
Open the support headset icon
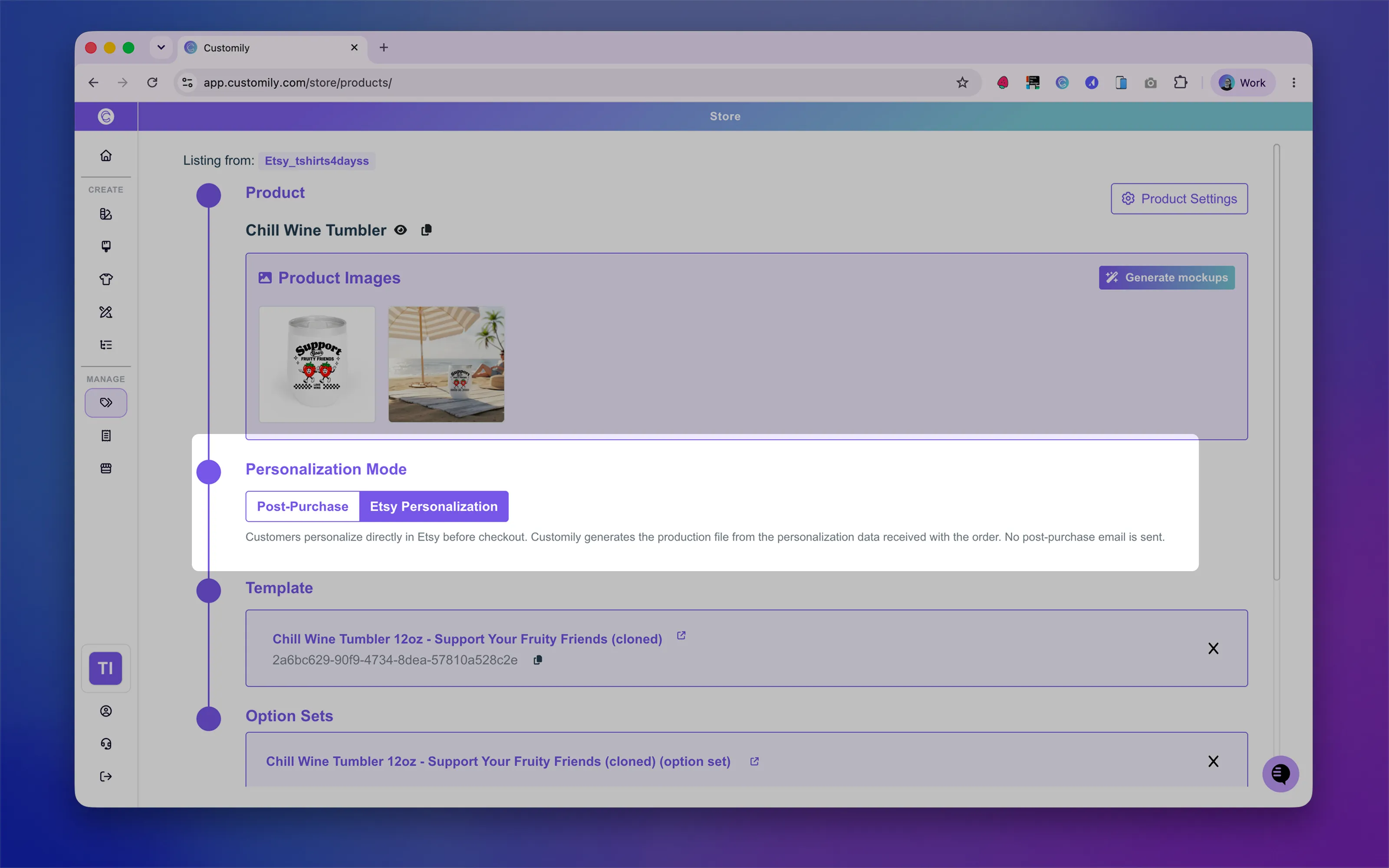[106, 743]
